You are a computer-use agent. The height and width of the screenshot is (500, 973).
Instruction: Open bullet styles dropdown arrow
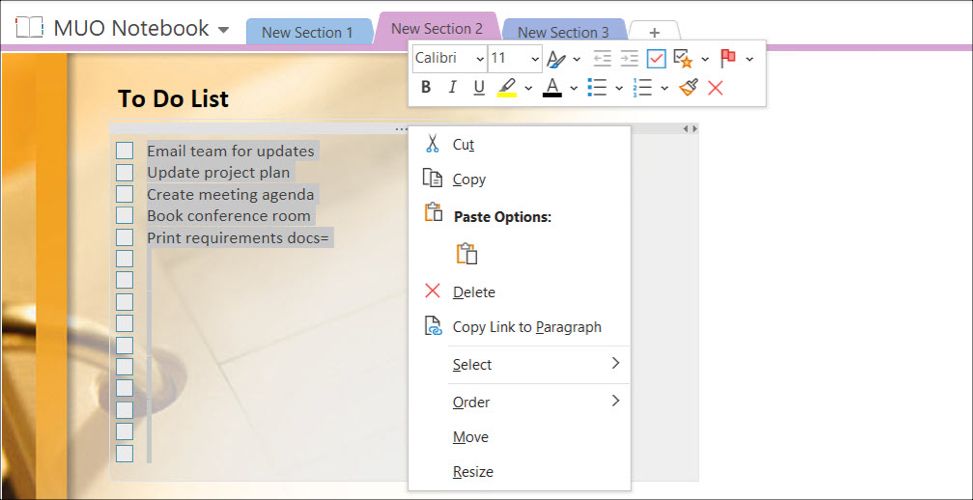[x=619, y=88]
